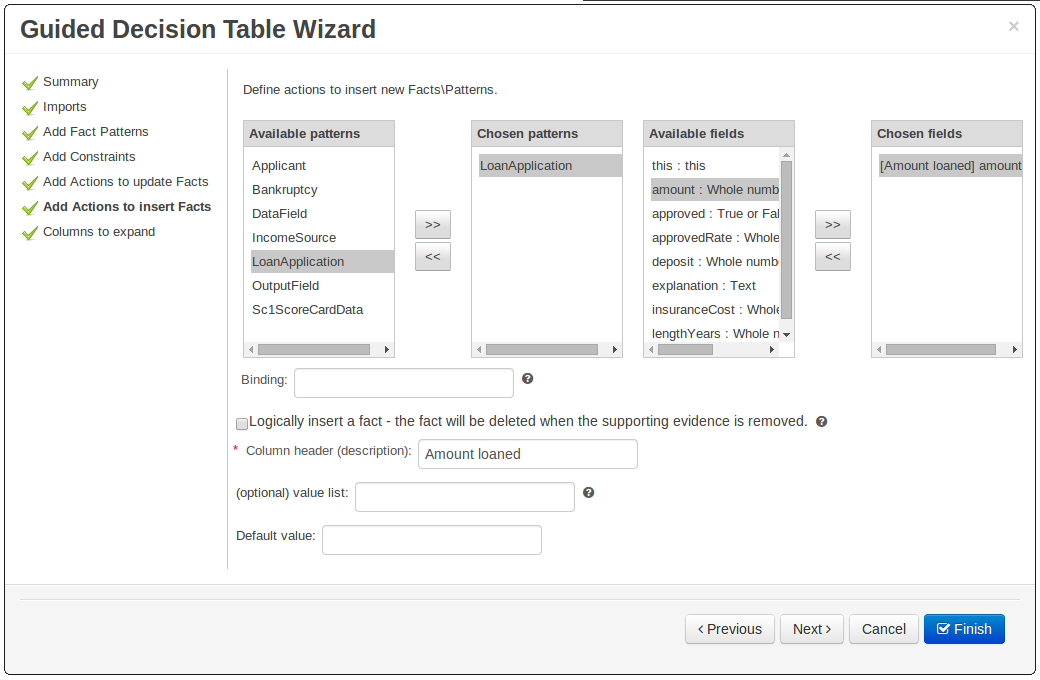The image size is (1040, 680).
Task: Close the wizard with the X icon
Action: click(x=1013, y=27)
